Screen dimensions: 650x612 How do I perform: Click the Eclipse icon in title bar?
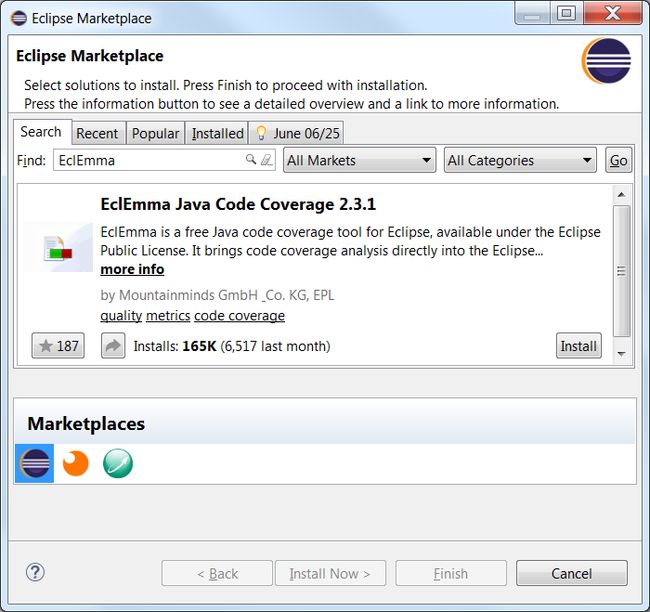[x=19, y=18]
